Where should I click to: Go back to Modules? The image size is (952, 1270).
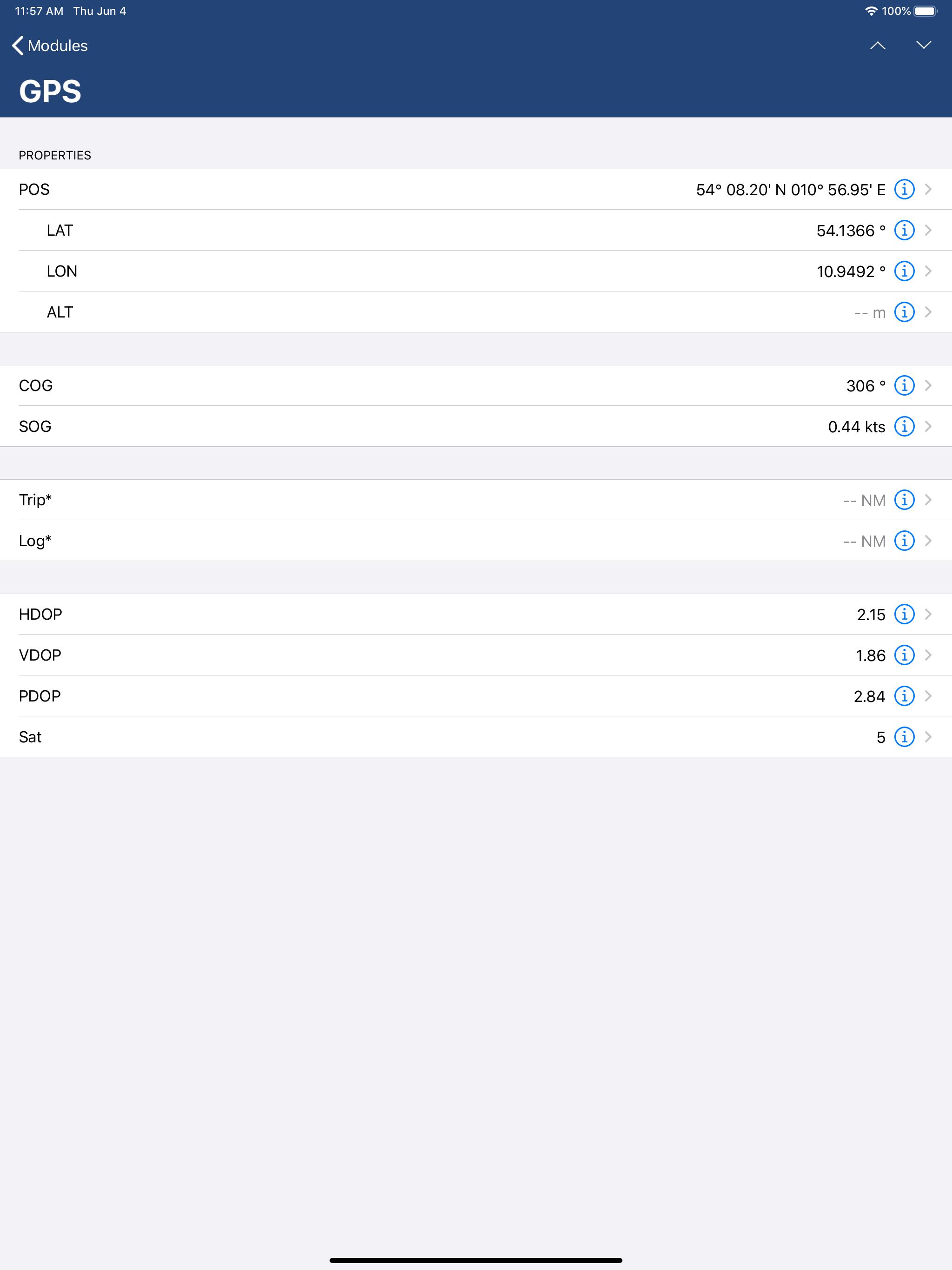click(50, 46)
